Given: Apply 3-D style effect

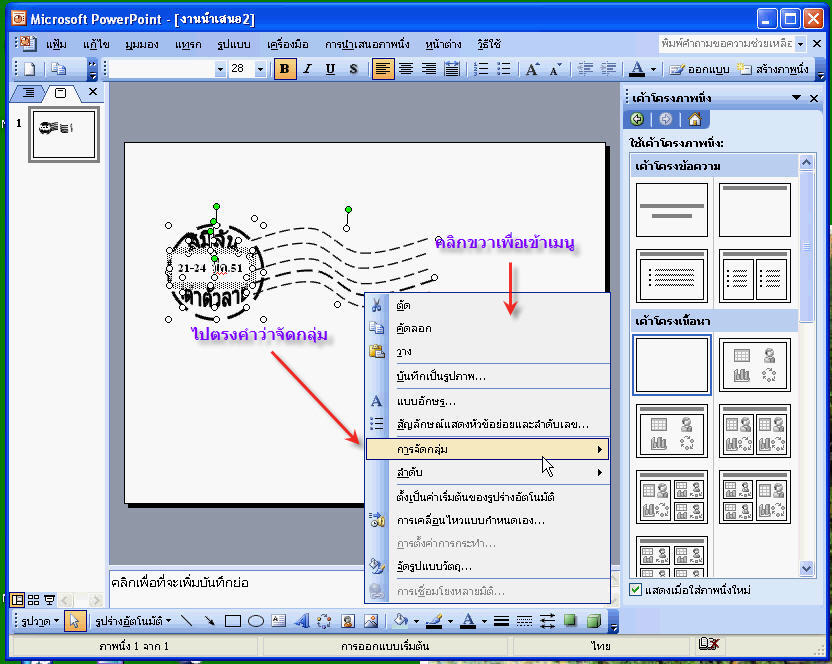Looking at the screenshot, I should pyautogui.click(x=594, y=620).
